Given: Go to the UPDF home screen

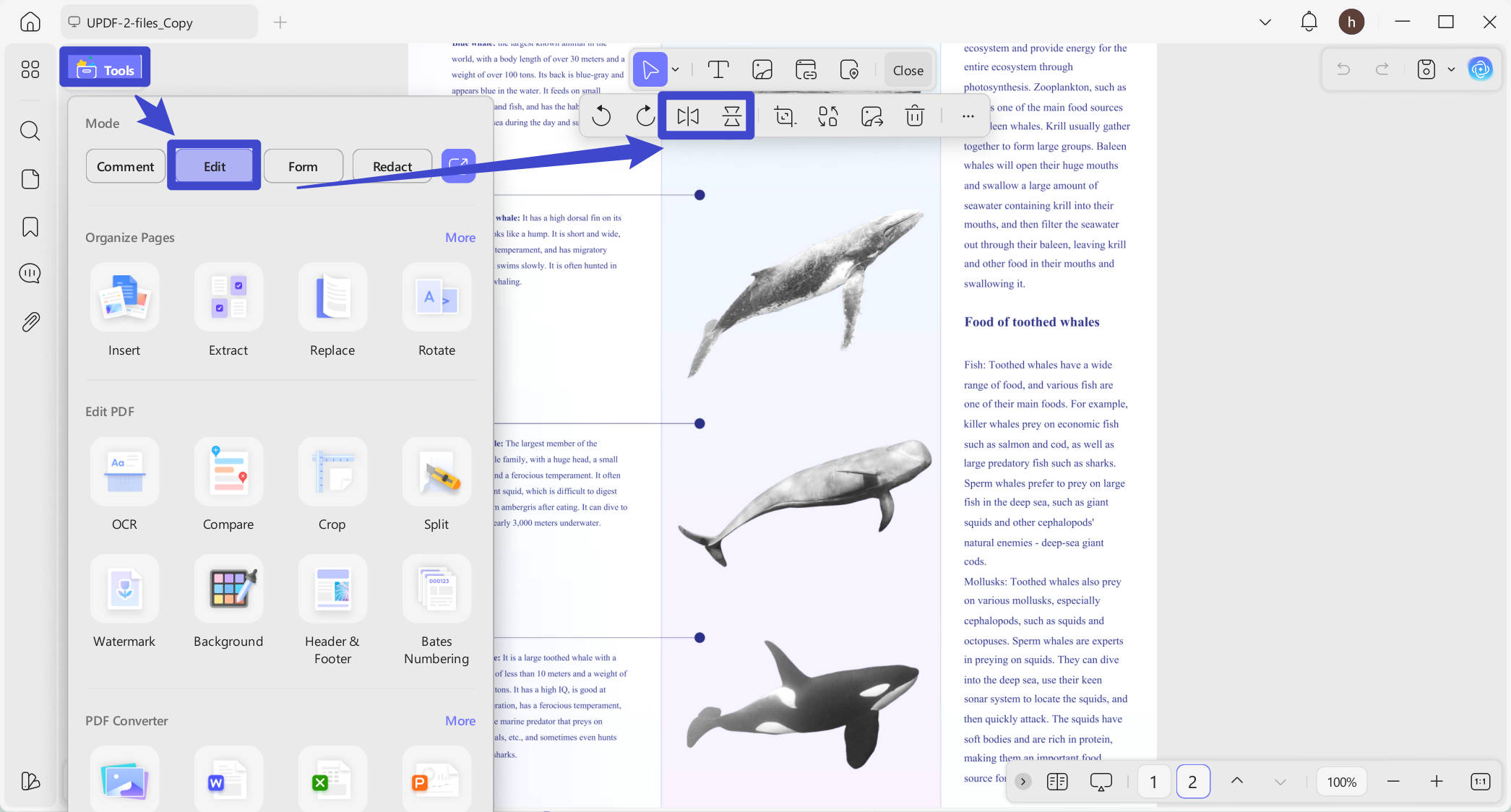Looking at the screenshot, I should coord(30,22).
